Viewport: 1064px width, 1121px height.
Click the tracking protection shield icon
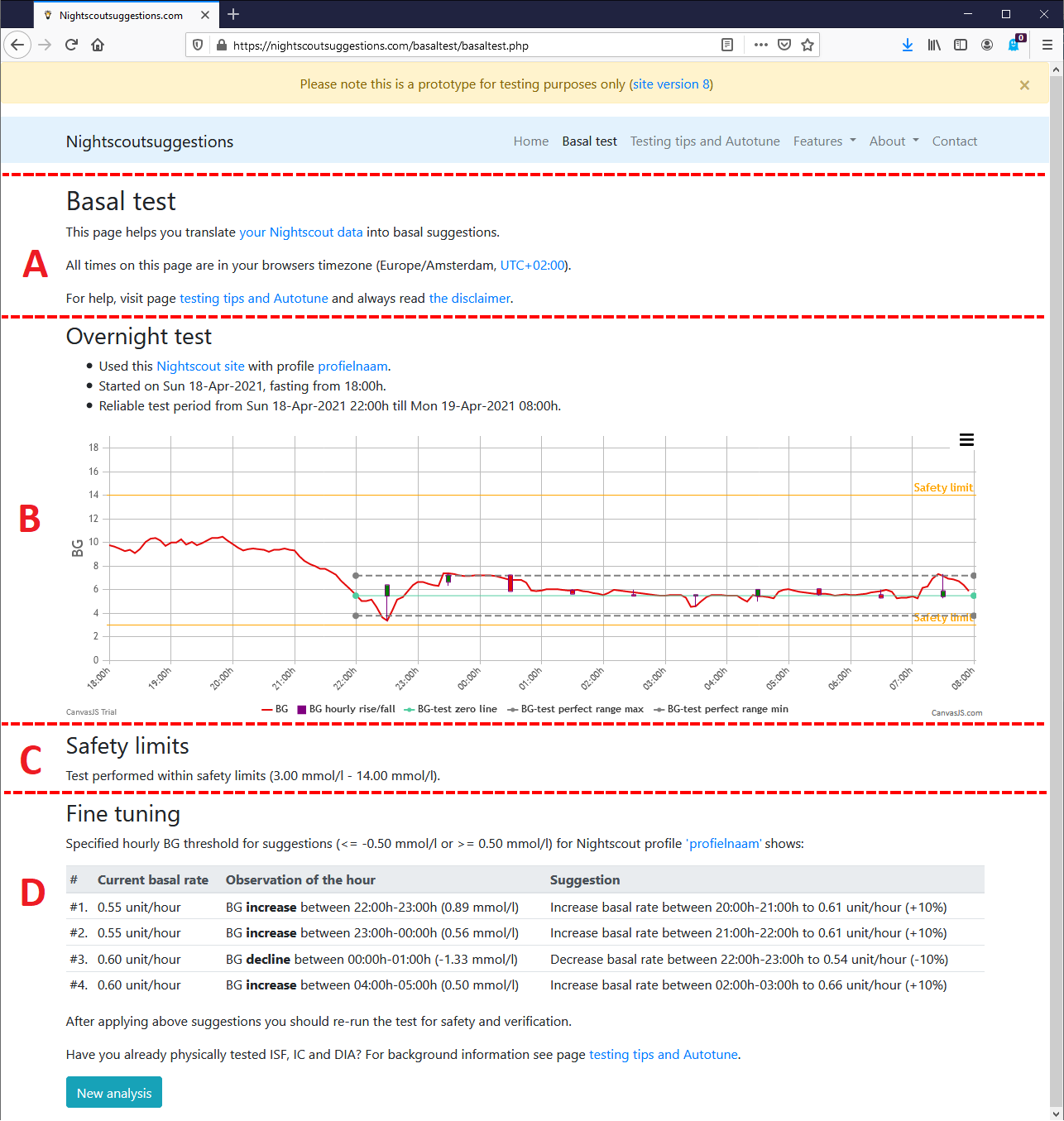click(x=198, y=46)
